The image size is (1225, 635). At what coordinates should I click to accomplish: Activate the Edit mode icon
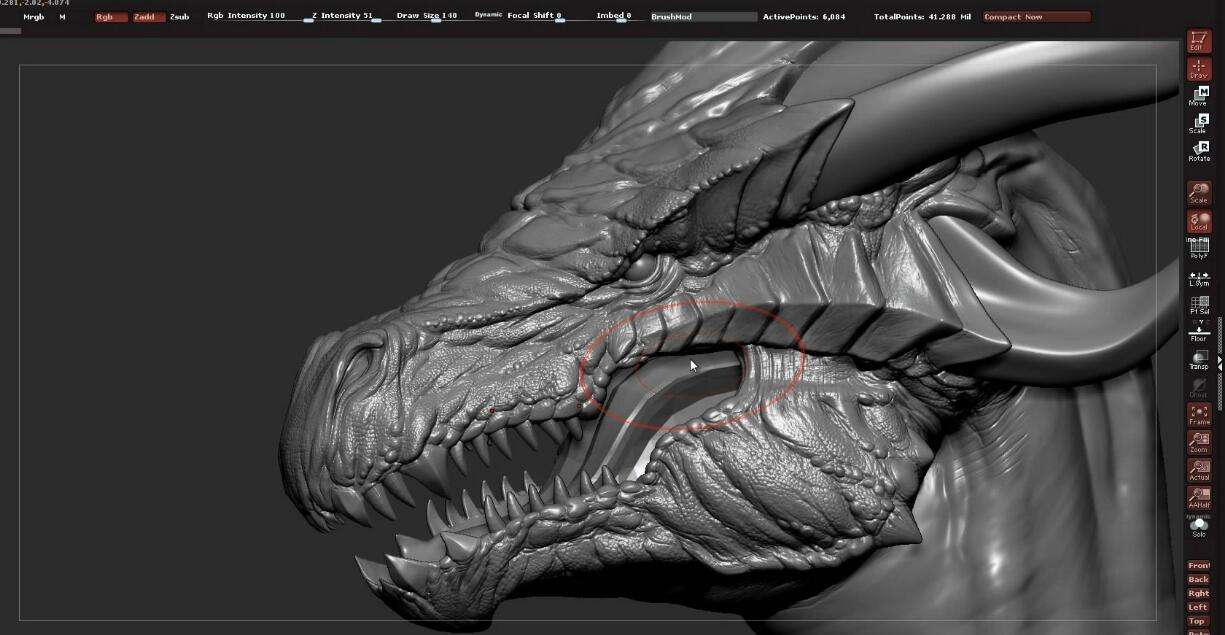pos(1199,41)
